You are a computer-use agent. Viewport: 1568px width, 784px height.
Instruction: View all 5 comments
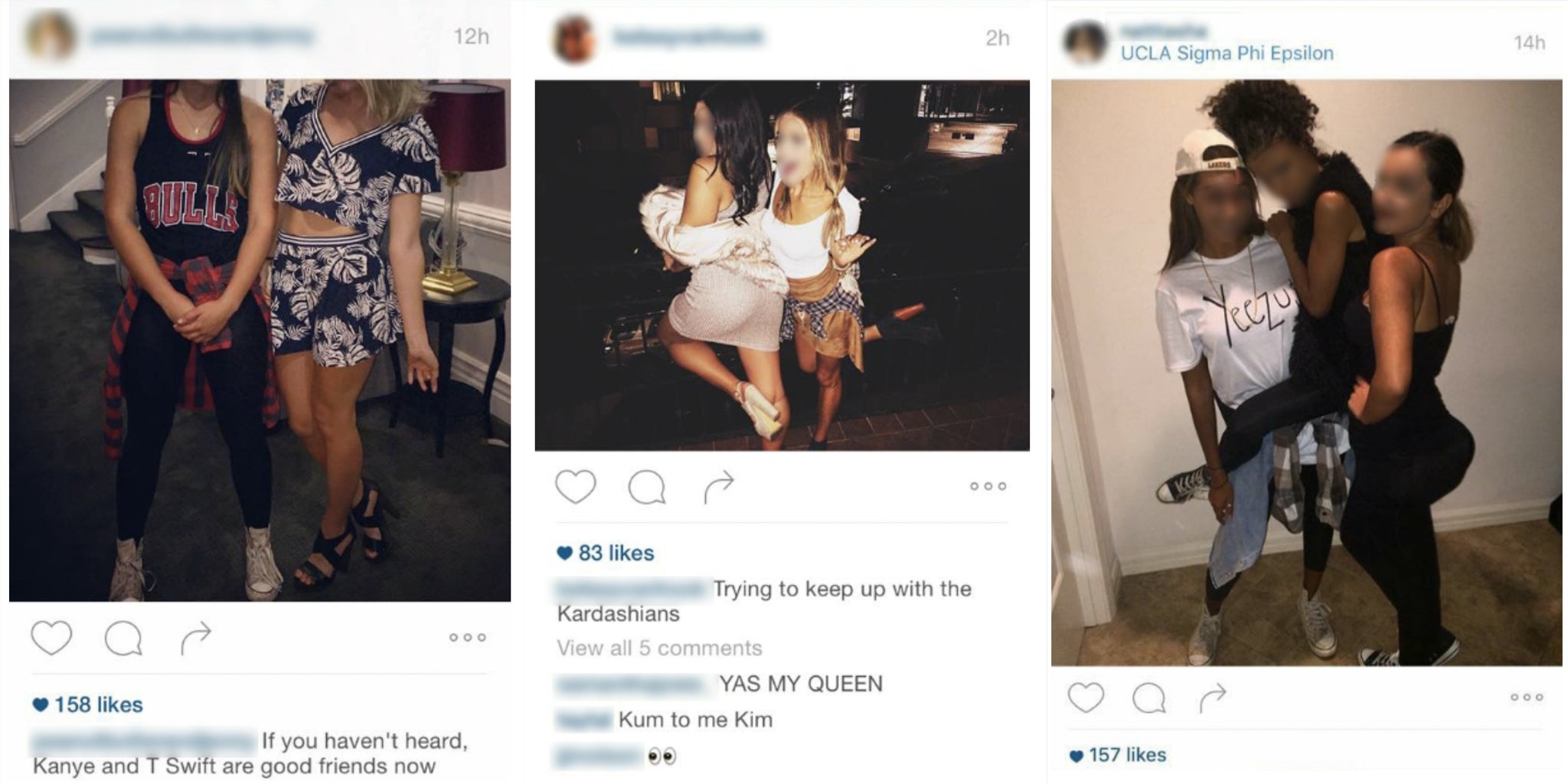coord(659,648)
